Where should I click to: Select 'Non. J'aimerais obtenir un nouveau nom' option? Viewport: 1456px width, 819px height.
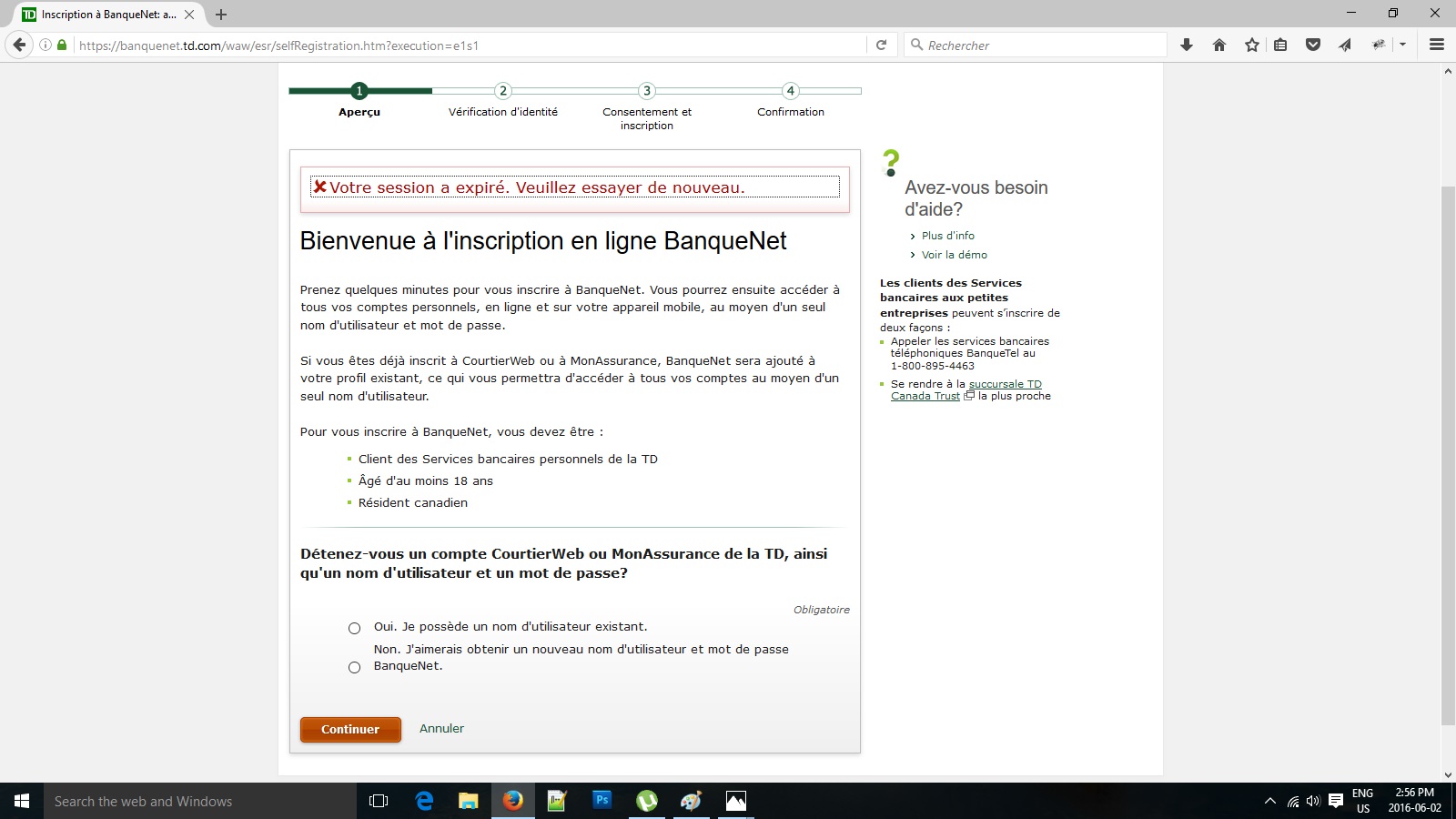[355, 667]
